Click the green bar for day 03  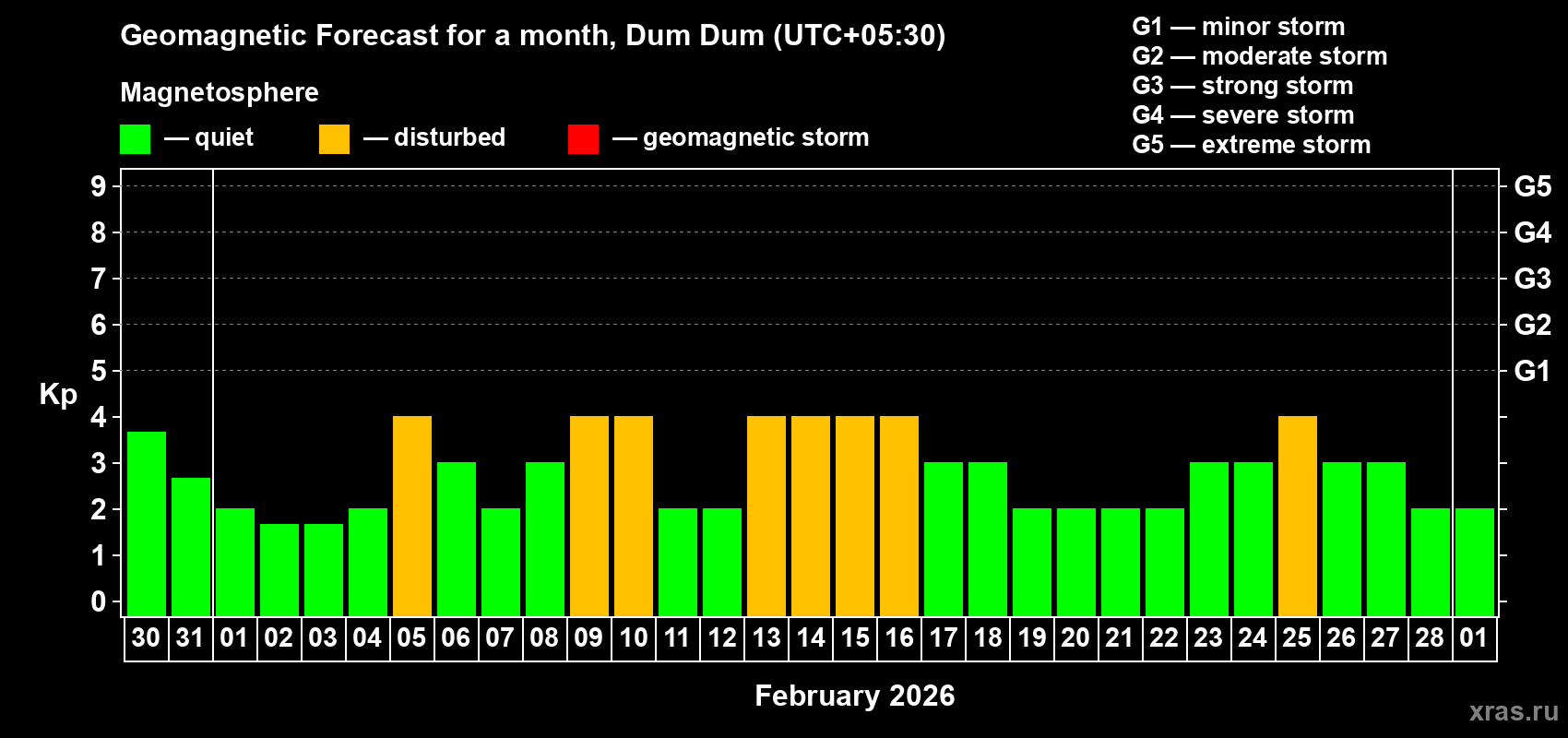(x=324, y=570)
